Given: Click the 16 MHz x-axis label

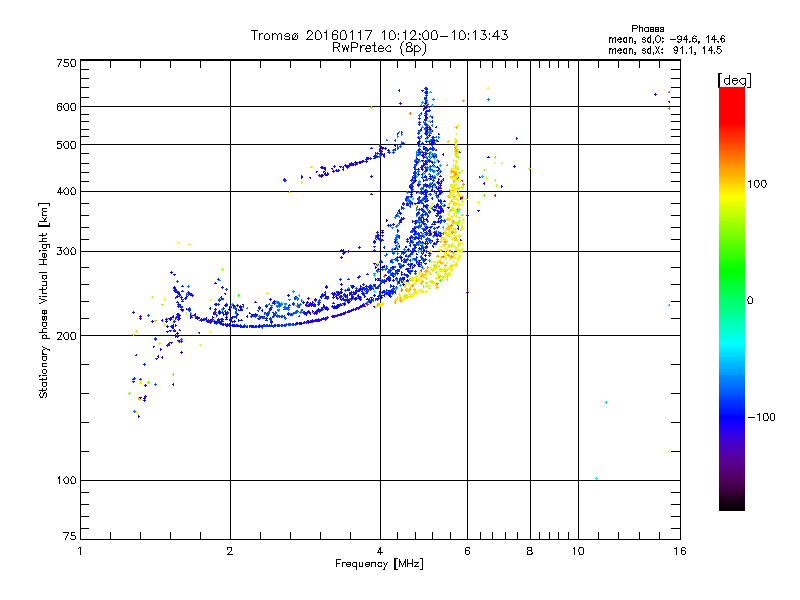Looking at the screenshot, I should [x=680, y=551].
